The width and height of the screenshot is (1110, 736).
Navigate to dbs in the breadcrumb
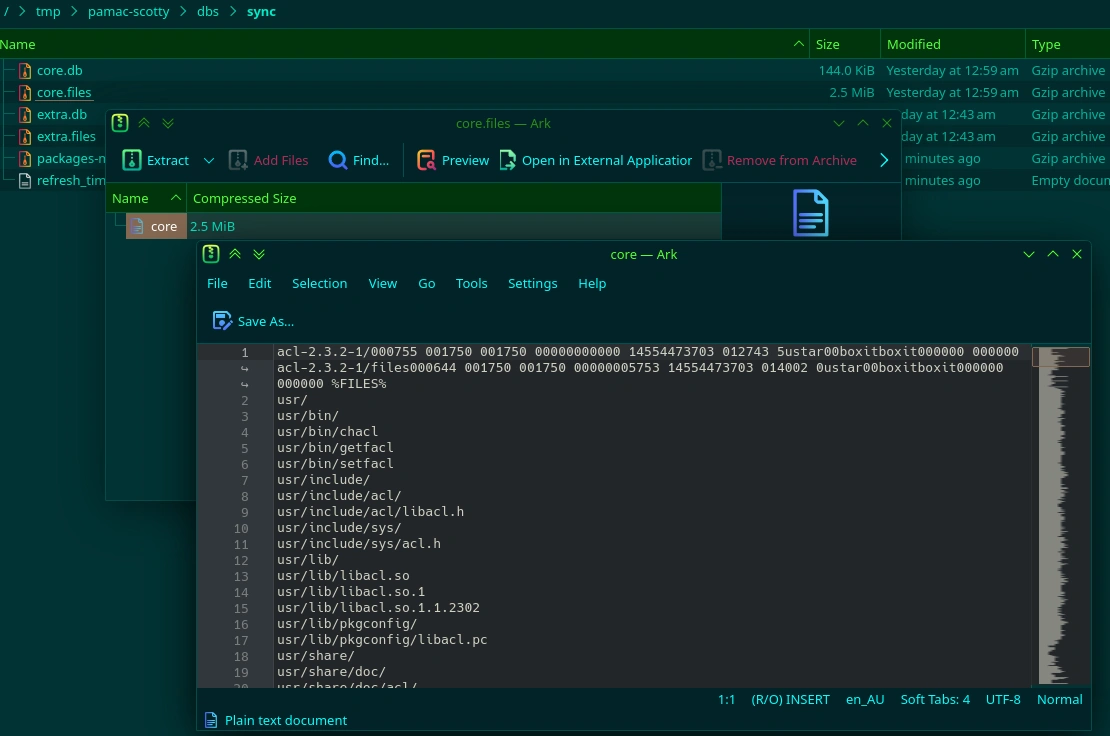pos(207,12)
